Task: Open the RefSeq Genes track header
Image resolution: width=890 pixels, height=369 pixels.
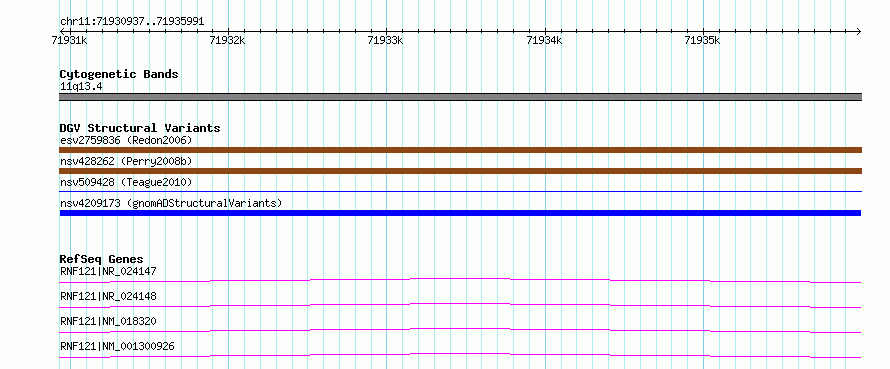Action: [x=102, y=259]
